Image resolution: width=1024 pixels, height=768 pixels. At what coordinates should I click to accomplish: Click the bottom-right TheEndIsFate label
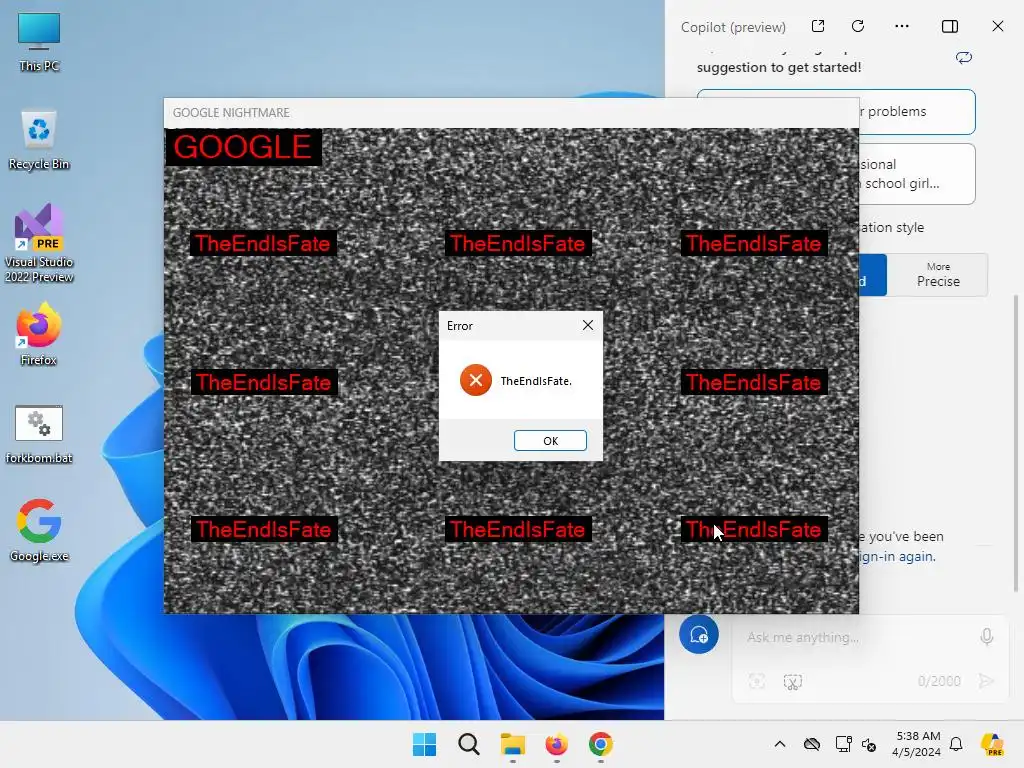click(754, 529)
